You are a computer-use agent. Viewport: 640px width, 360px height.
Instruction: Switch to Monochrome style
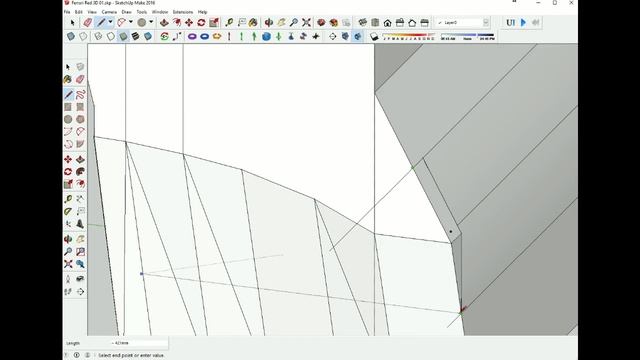click(147, 36)
